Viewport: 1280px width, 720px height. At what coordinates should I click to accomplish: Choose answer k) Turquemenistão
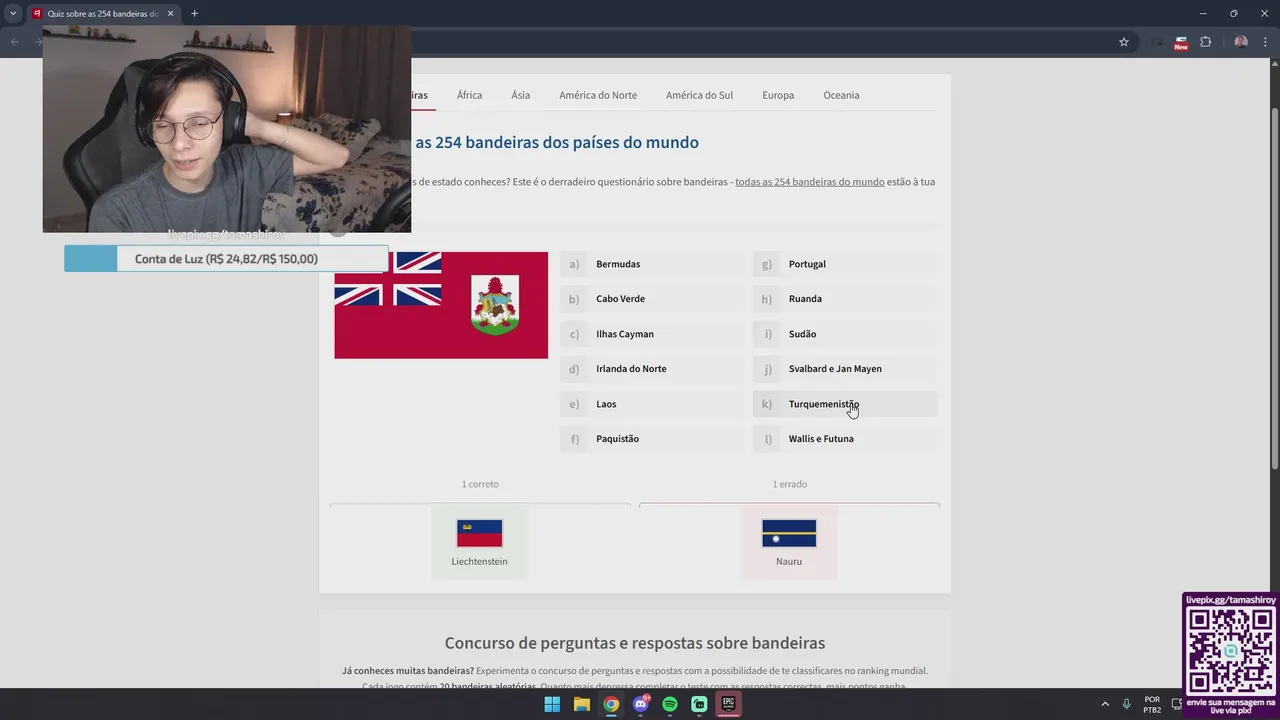pyautogui.click(x=845, y=404)
